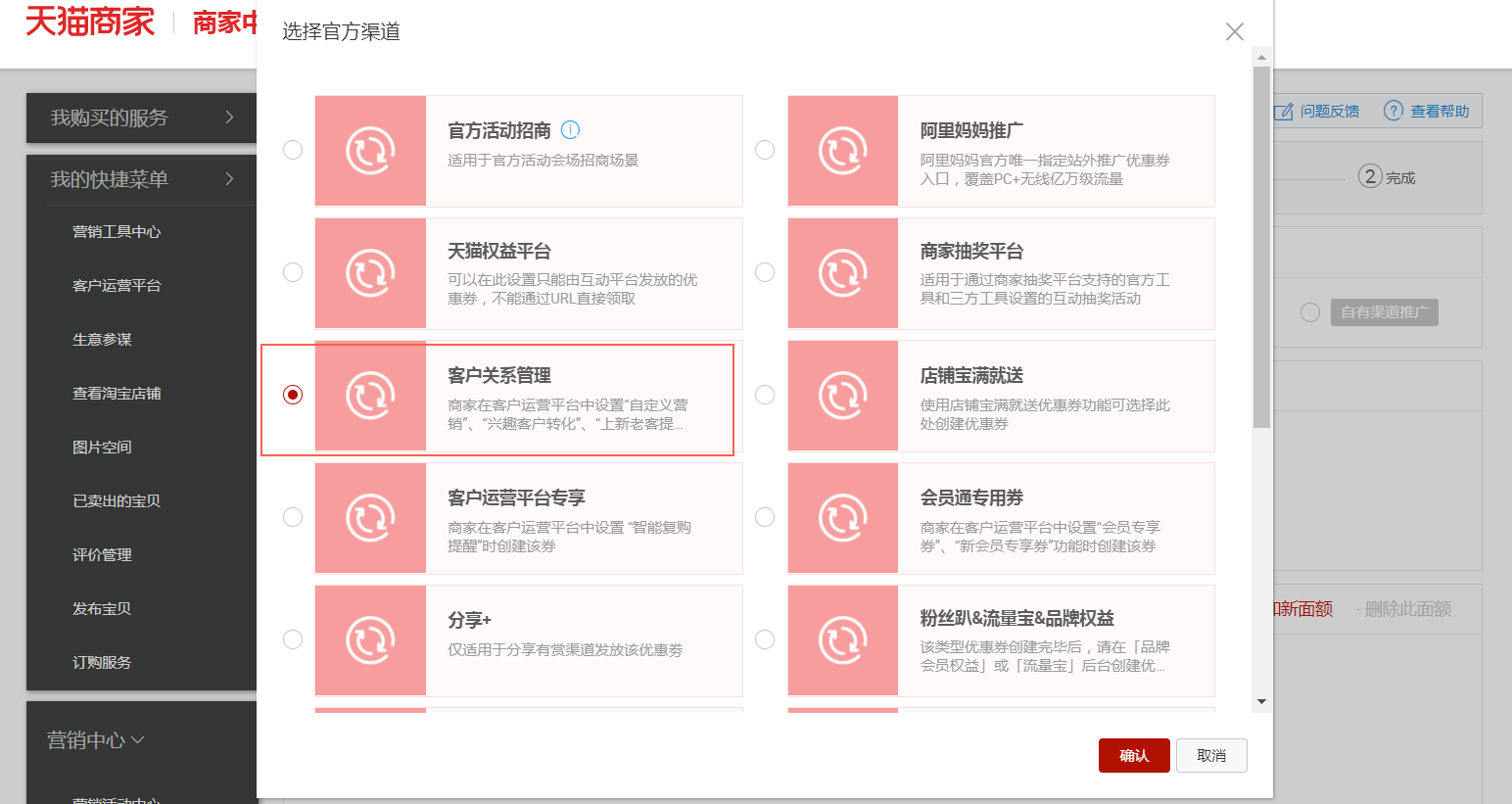Click the 分享+ card icon

[x=370, y=640]
